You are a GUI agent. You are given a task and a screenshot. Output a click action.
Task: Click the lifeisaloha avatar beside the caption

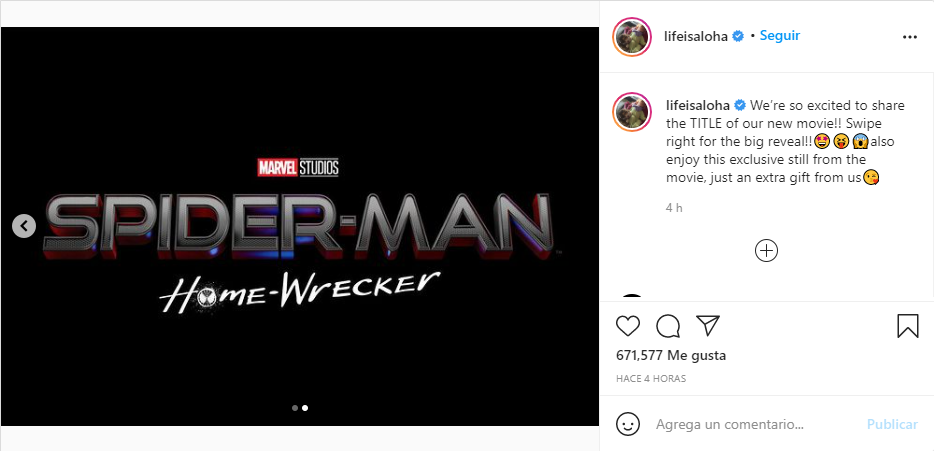point(634,112)
